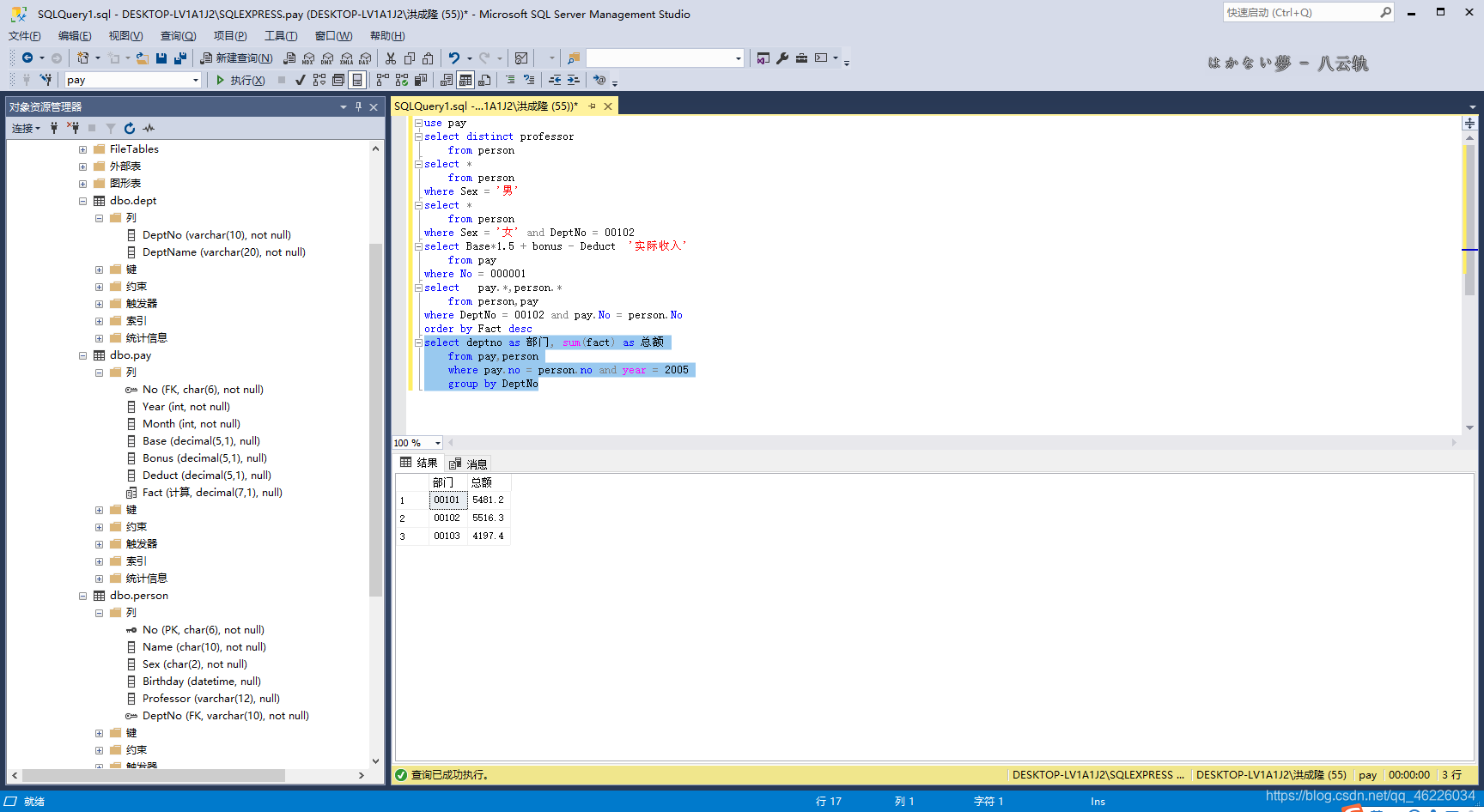Viewport: 1484px width, 812px height.
Task: Click the 总额 column header in results
Action: click(x=490, y=482)
